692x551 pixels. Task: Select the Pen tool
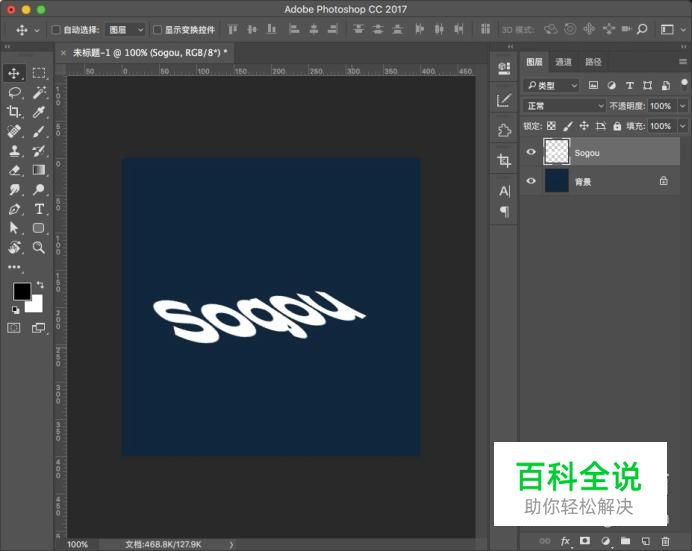pos(14,209)
